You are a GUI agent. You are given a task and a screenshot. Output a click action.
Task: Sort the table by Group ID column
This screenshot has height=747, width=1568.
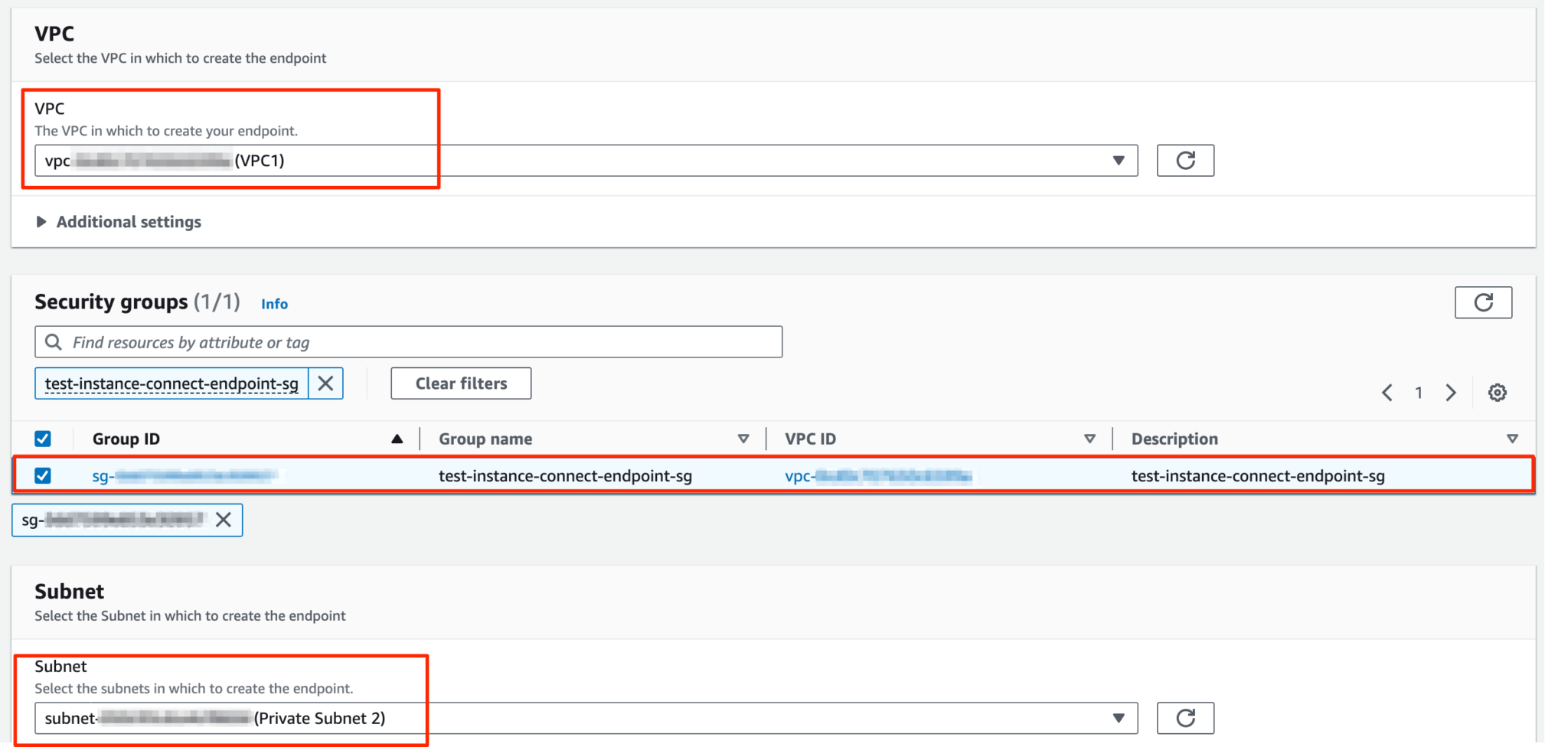click(397, 438)
